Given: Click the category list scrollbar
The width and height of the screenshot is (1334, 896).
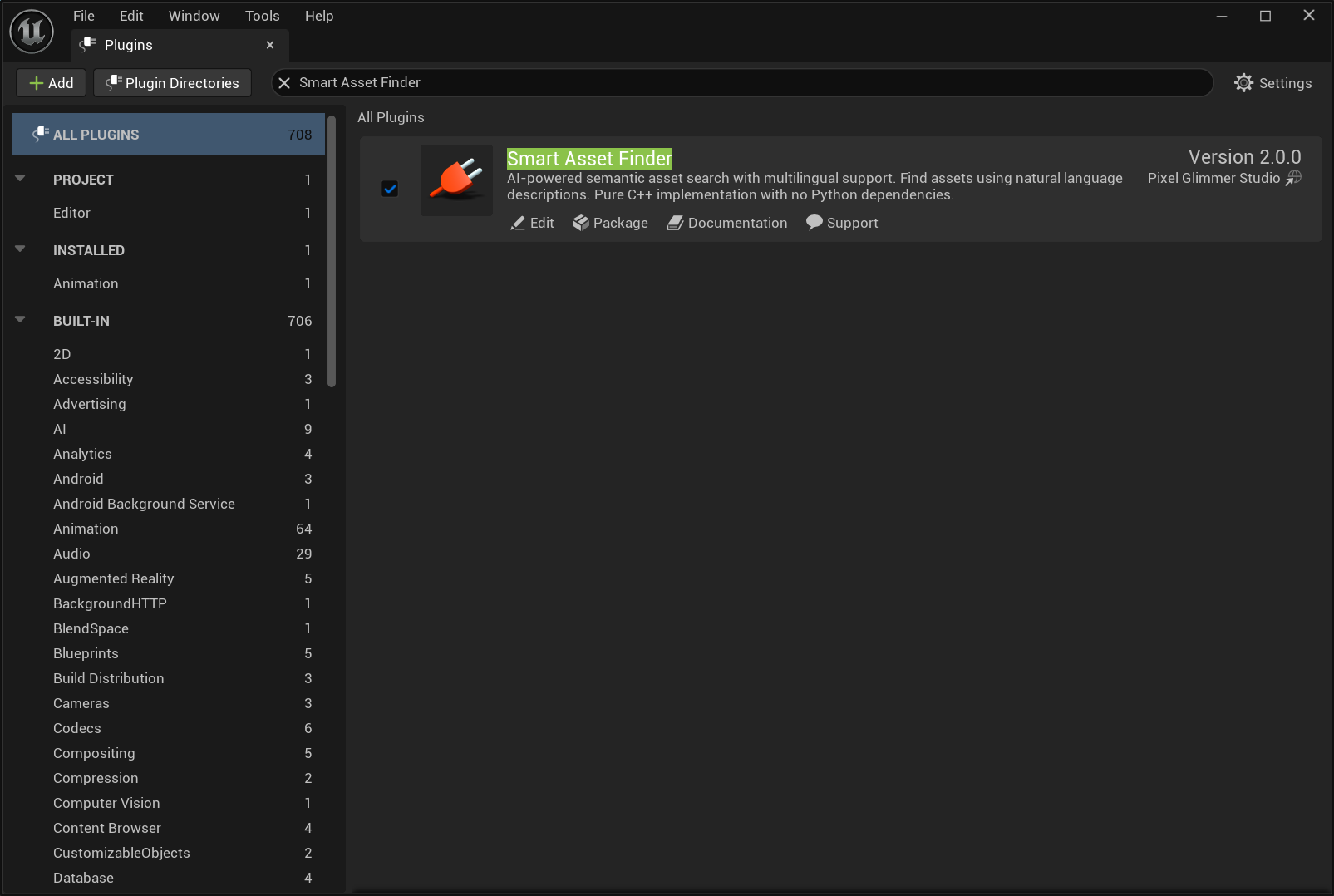Looking at the screenshot, I should 332,251.
